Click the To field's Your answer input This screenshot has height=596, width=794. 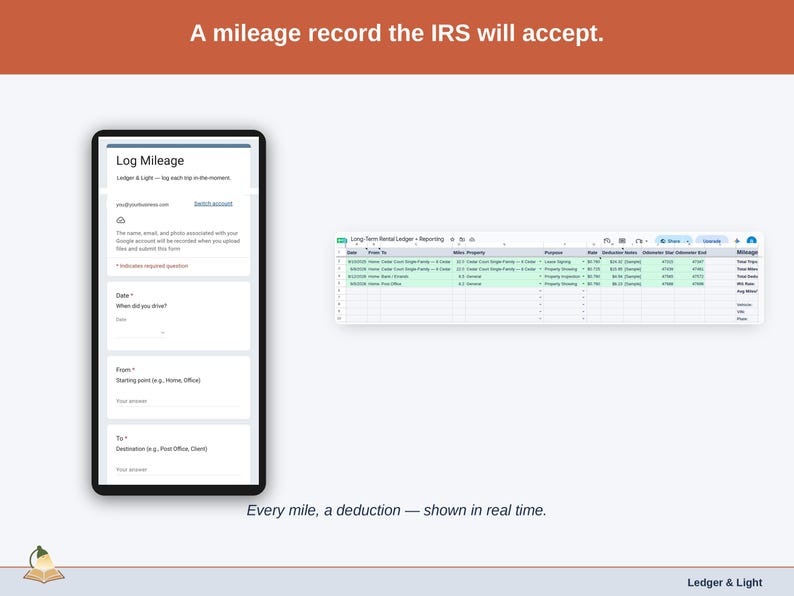pos(178,470)
